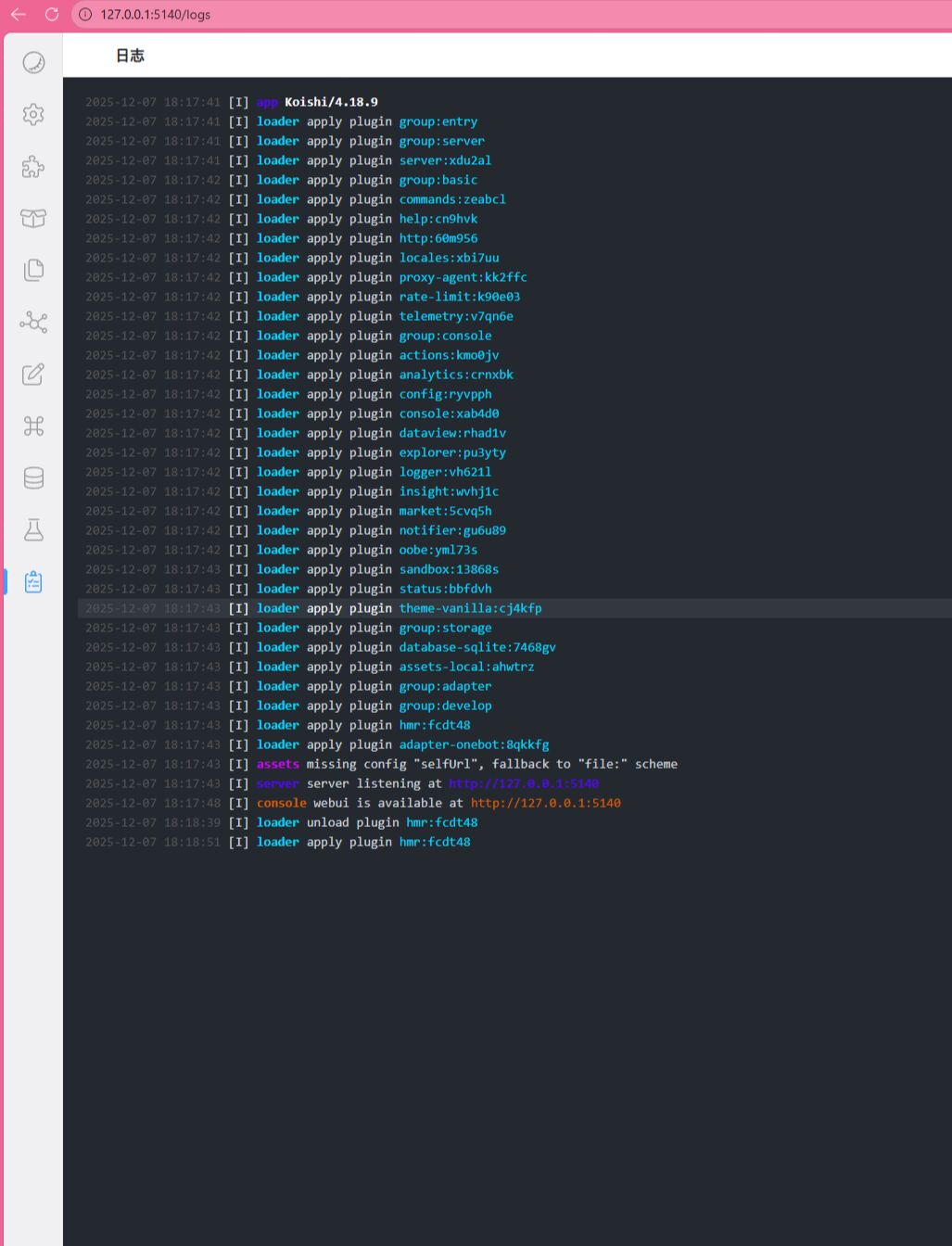Open dependency management box icon
This screenshot has width=952, height=1246.
coord(33,218)
